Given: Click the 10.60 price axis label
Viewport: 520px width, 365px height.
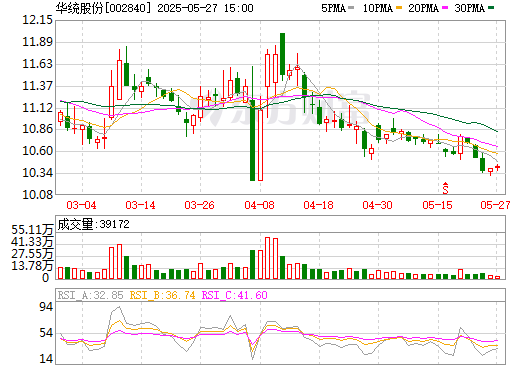Looking at the screenshot, I should (x=37, y=151).
